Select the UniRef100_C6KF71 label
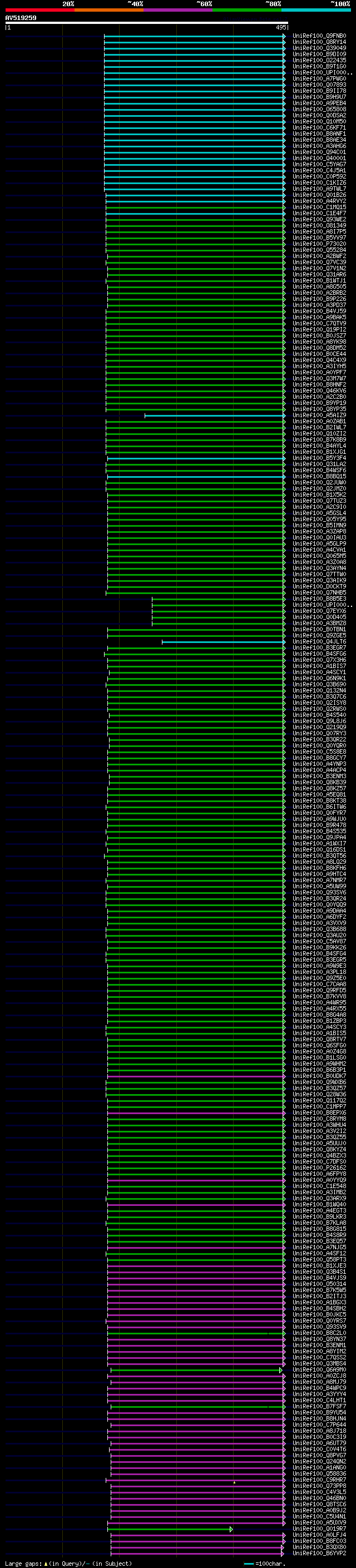Screen dimensions: 356x1568 pos(319,128)
